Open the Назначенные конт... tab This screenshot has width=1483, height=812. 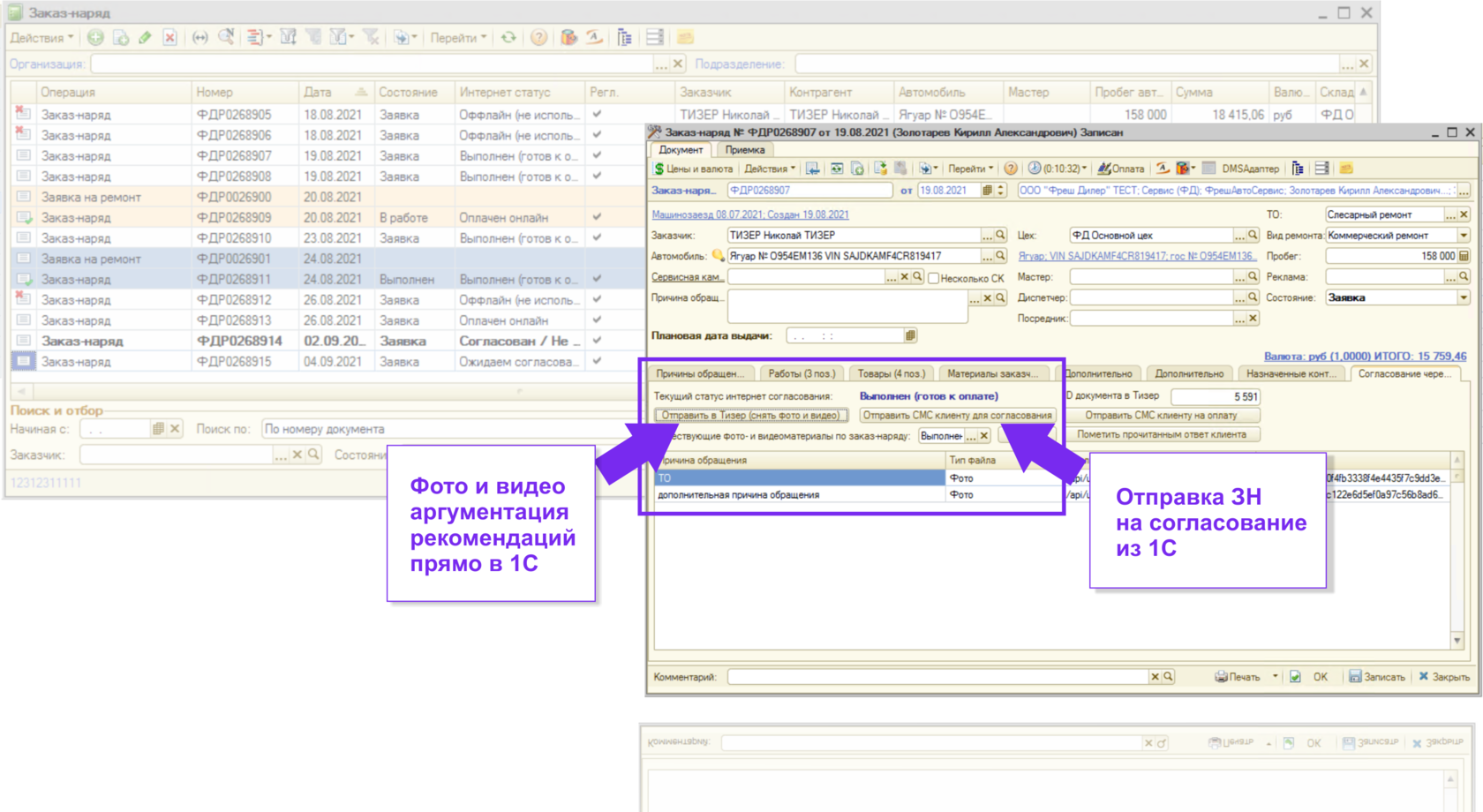1291,374
